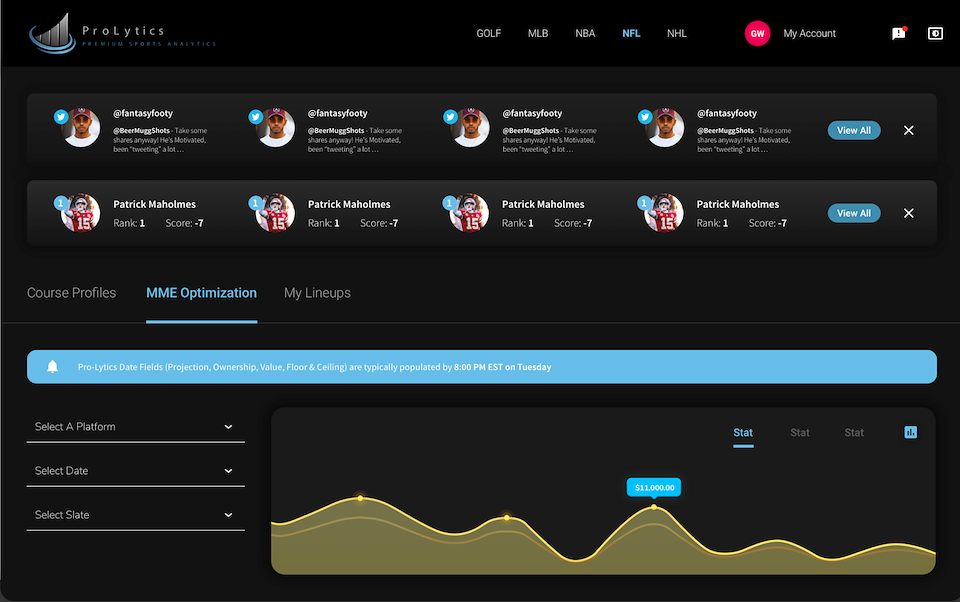Click the $11,000.00 chart tooltip
This screenshot has height=602, width=960.
coord(654,487)
